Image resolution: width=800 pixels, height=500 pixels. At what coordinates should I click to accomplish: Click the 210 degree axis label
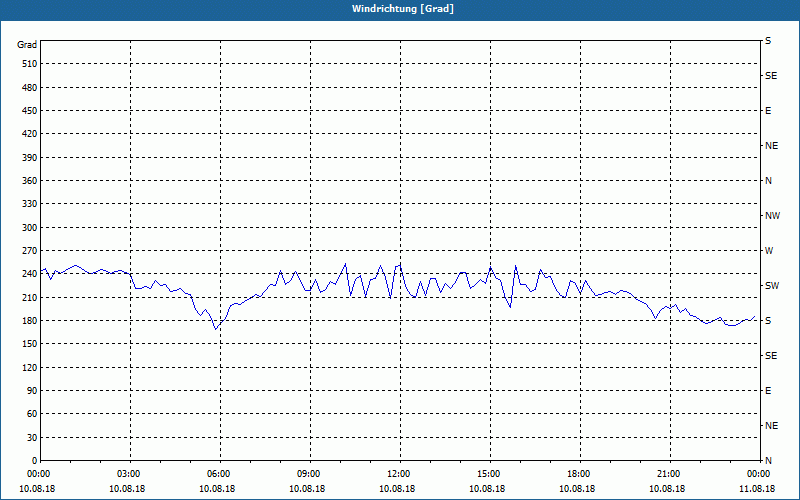pyautogui.click(x=30, y=297)
